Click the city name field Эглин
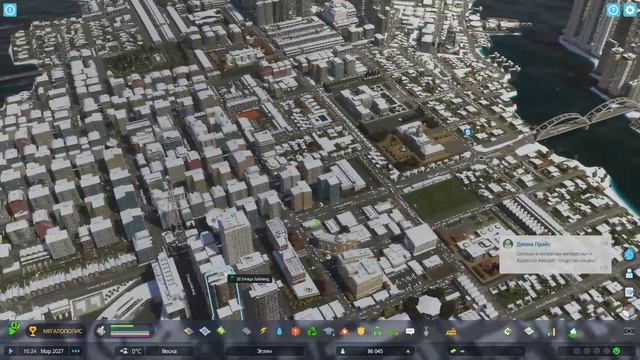Image resolution: width=640 pixels, height=360 pixels. (x=264, y=351)
